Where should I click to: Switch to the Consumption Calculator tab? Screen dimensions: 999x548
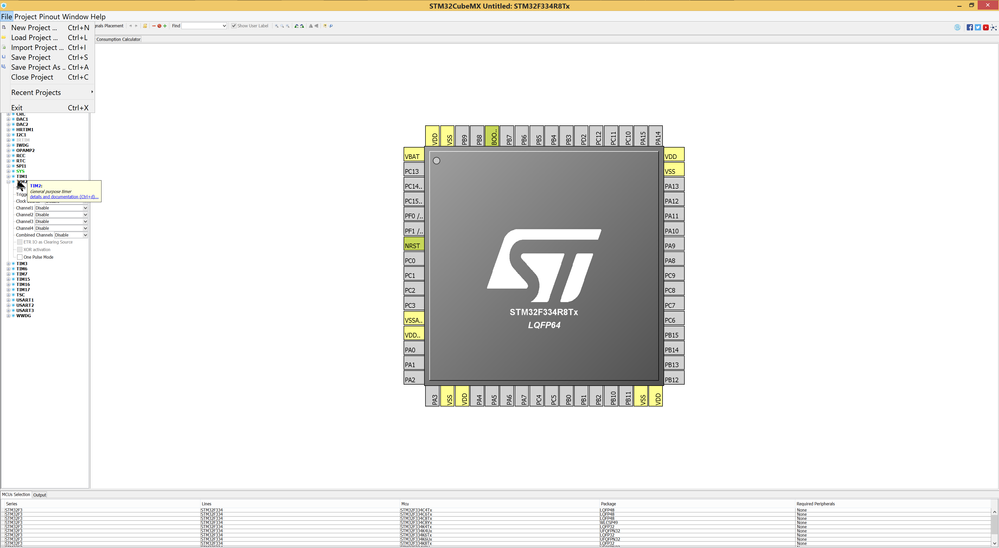click(x=119, y=40)
